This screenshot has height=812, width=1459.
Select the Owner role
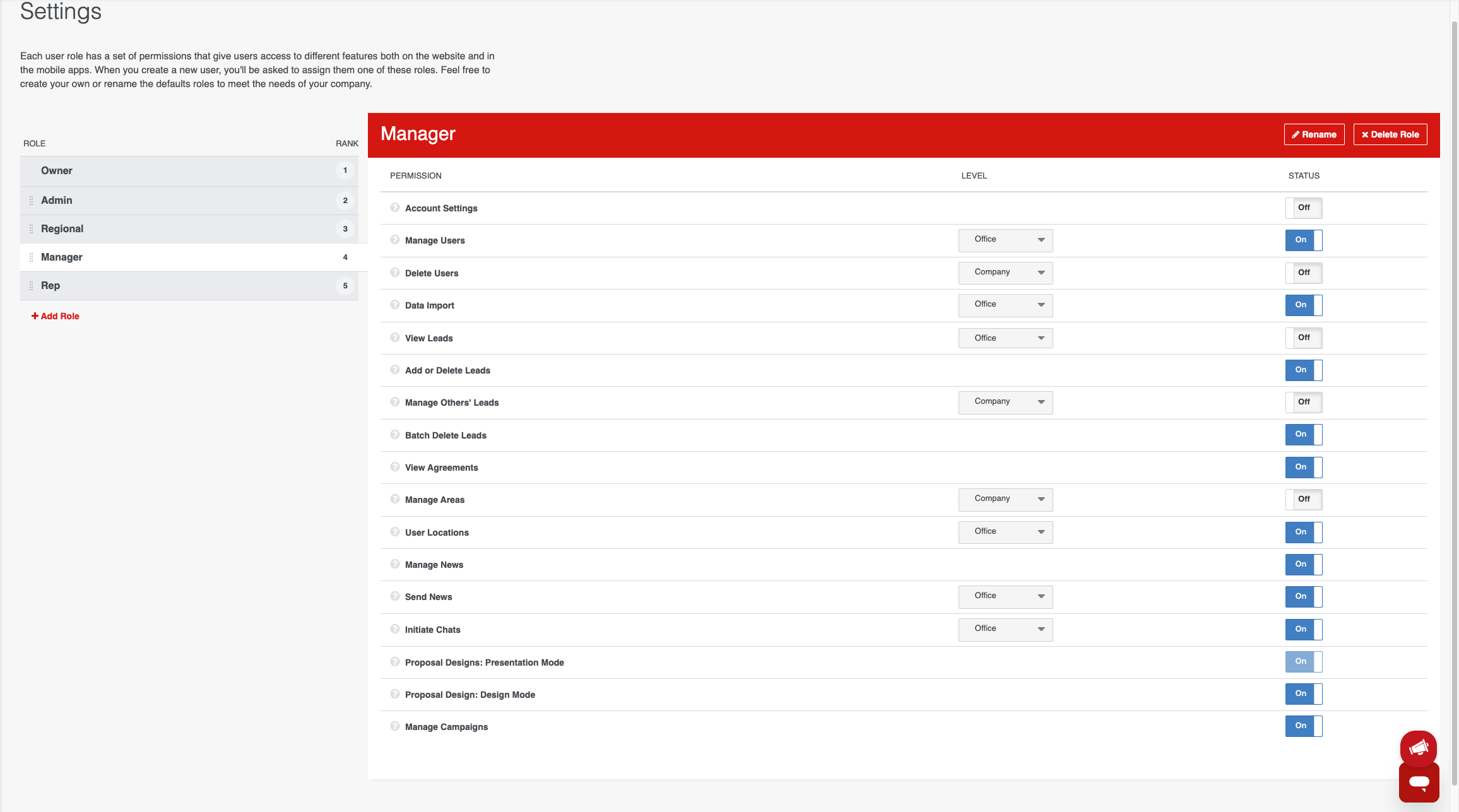tap(189, 171)
